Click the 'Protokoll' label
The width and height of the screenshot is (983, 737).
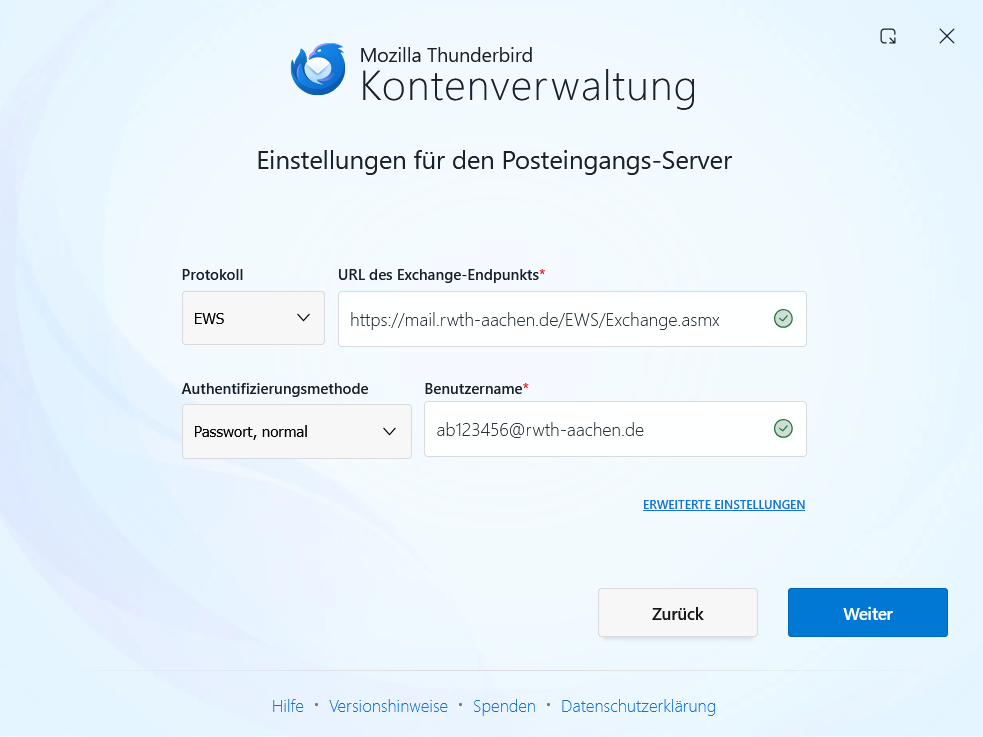coord(213,274)
